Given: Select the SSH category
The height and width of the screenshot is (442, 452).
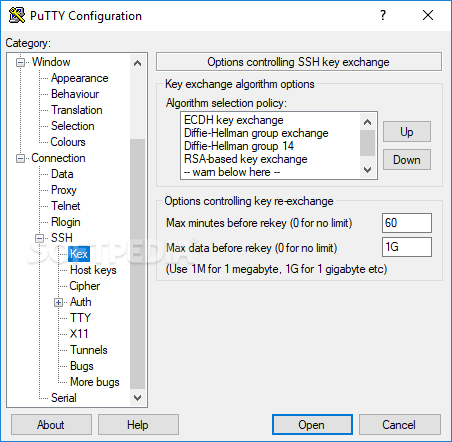Looking at the screenshot, I should point(62,238).
